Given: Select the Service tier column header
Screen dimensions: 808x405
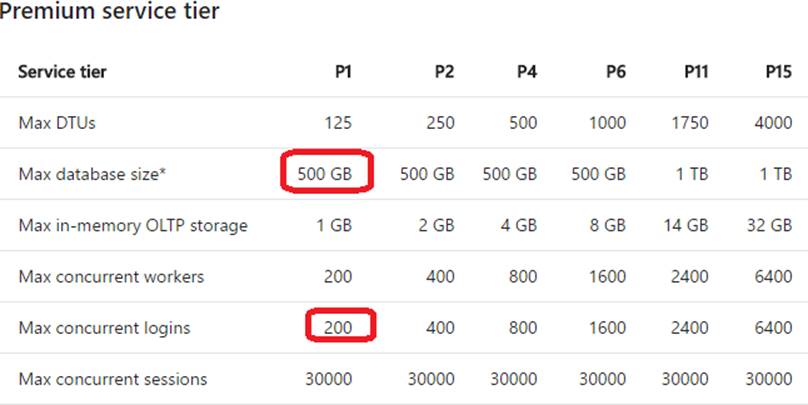Looking at the screenshot, I should pos(62,72).
